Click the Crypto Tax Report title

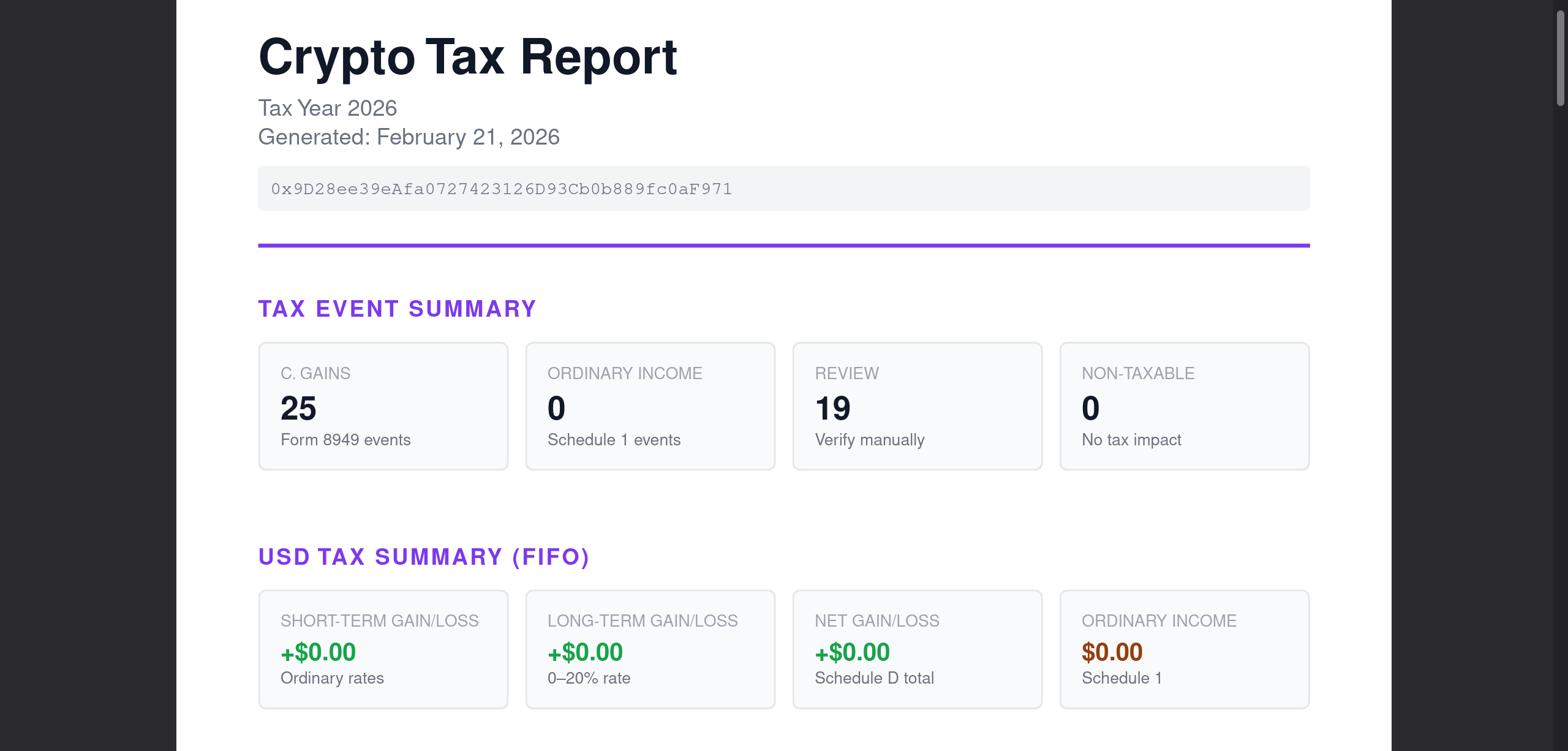[467, 58]
